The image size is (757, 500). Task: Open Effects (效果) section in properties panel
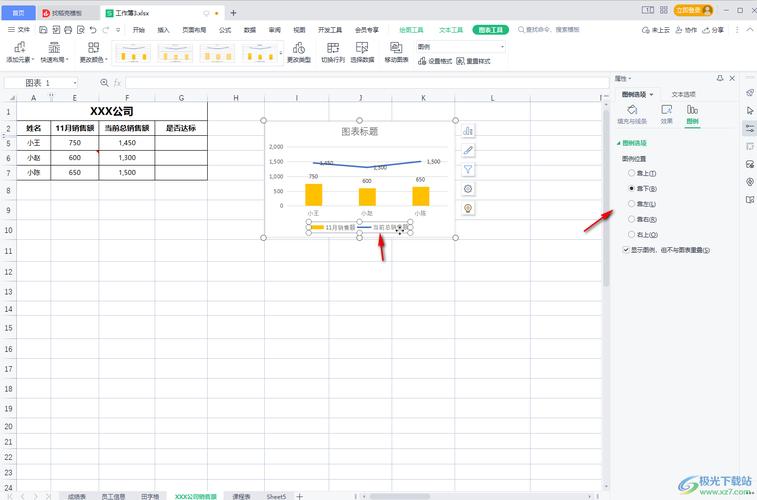pyautogui.click(x=666, y=114)
